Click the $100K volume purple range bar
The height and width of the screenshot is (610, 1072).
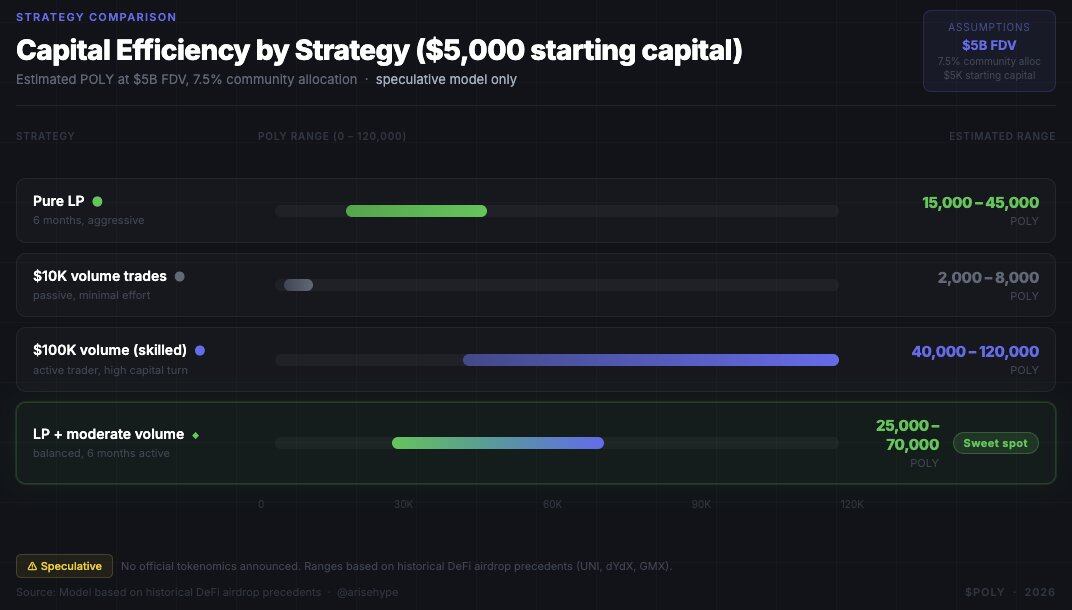(x=650, y=360)
